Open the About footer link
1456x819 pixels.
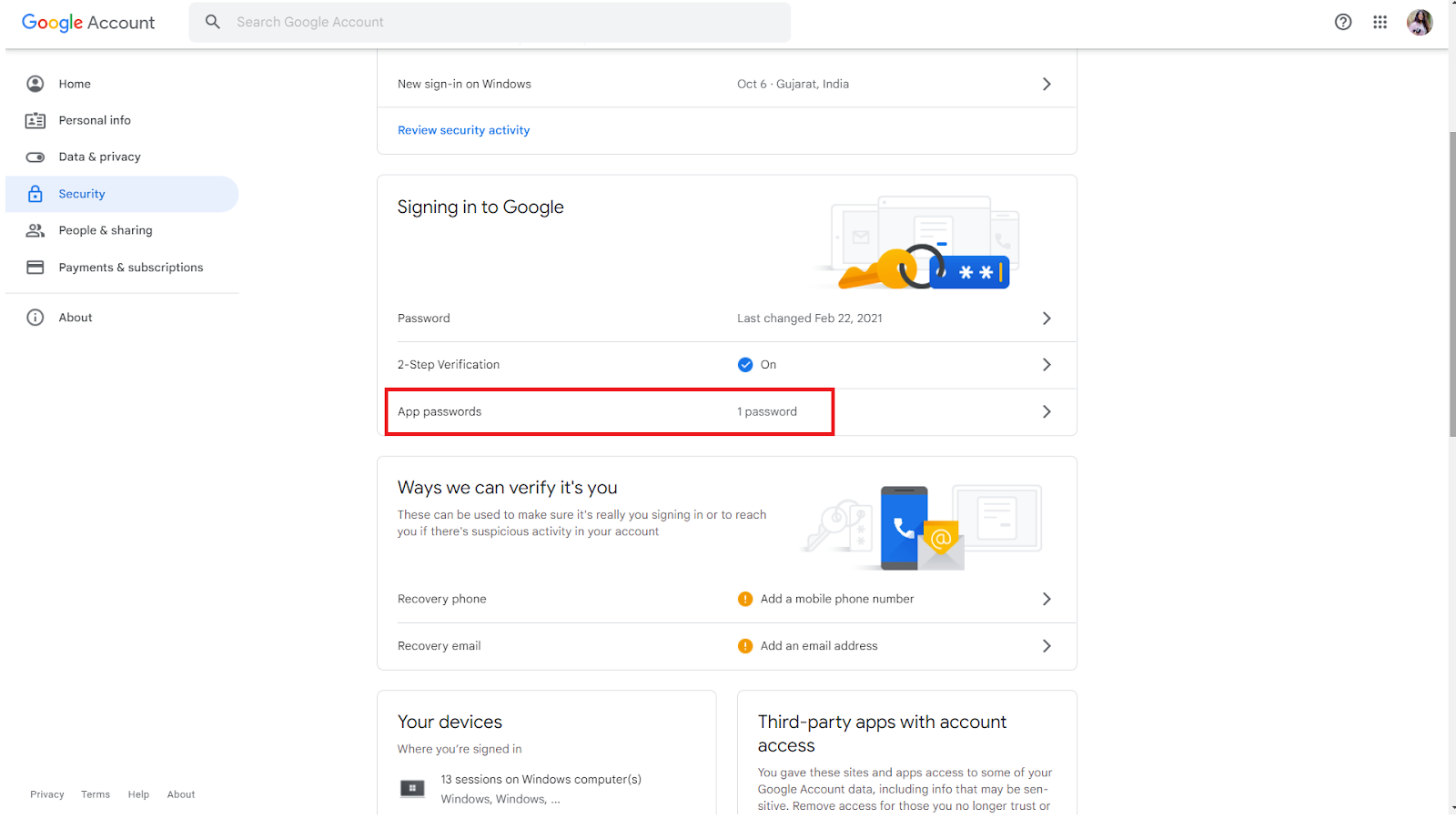[181, 794]
